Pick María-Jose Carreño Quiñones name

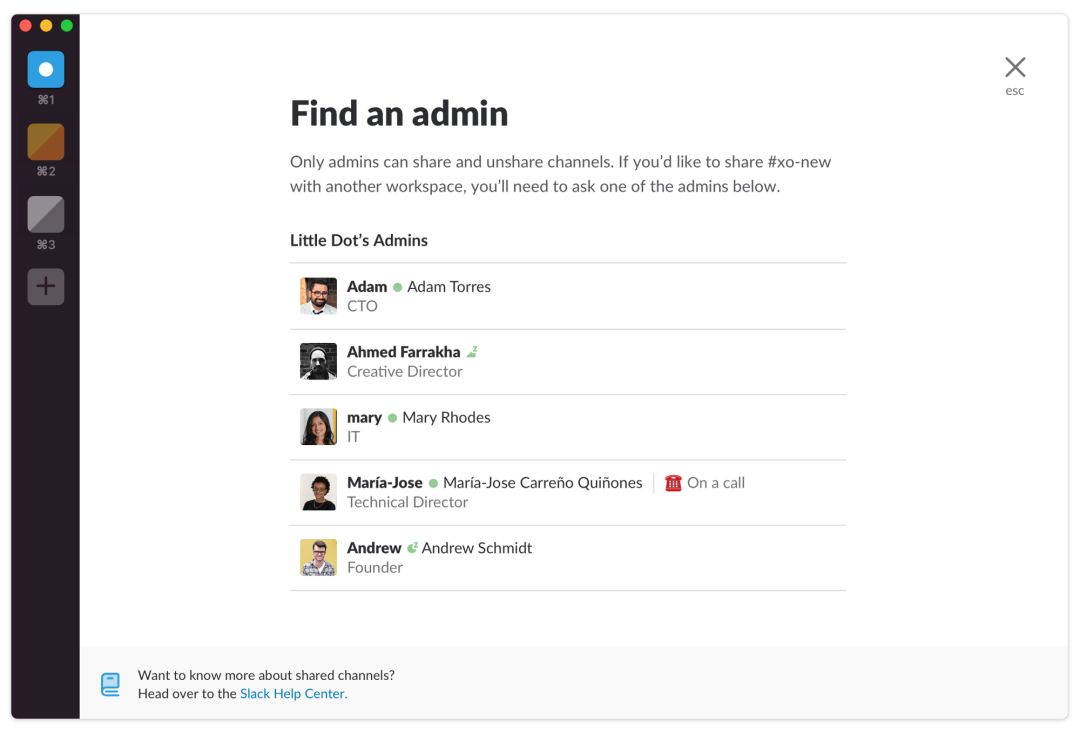click(x=542, y=483)
